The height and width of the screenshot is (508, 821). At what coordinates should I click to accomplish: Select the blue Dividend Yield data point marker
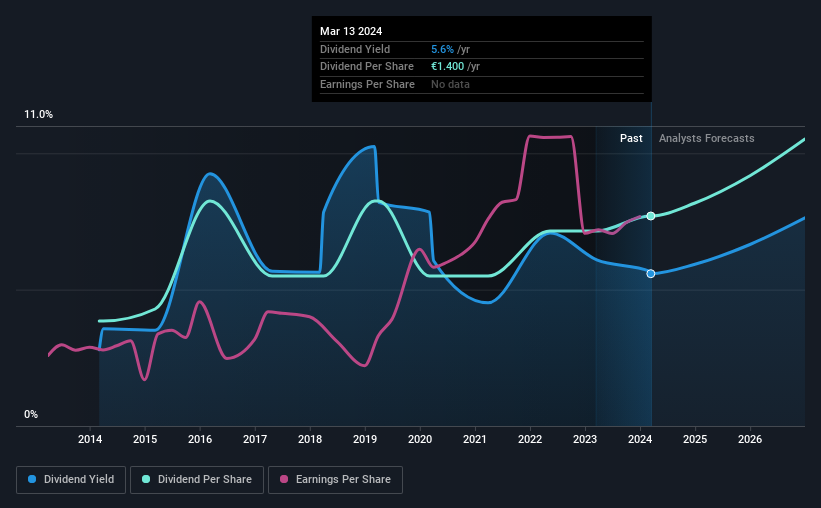tap(651, 274)
